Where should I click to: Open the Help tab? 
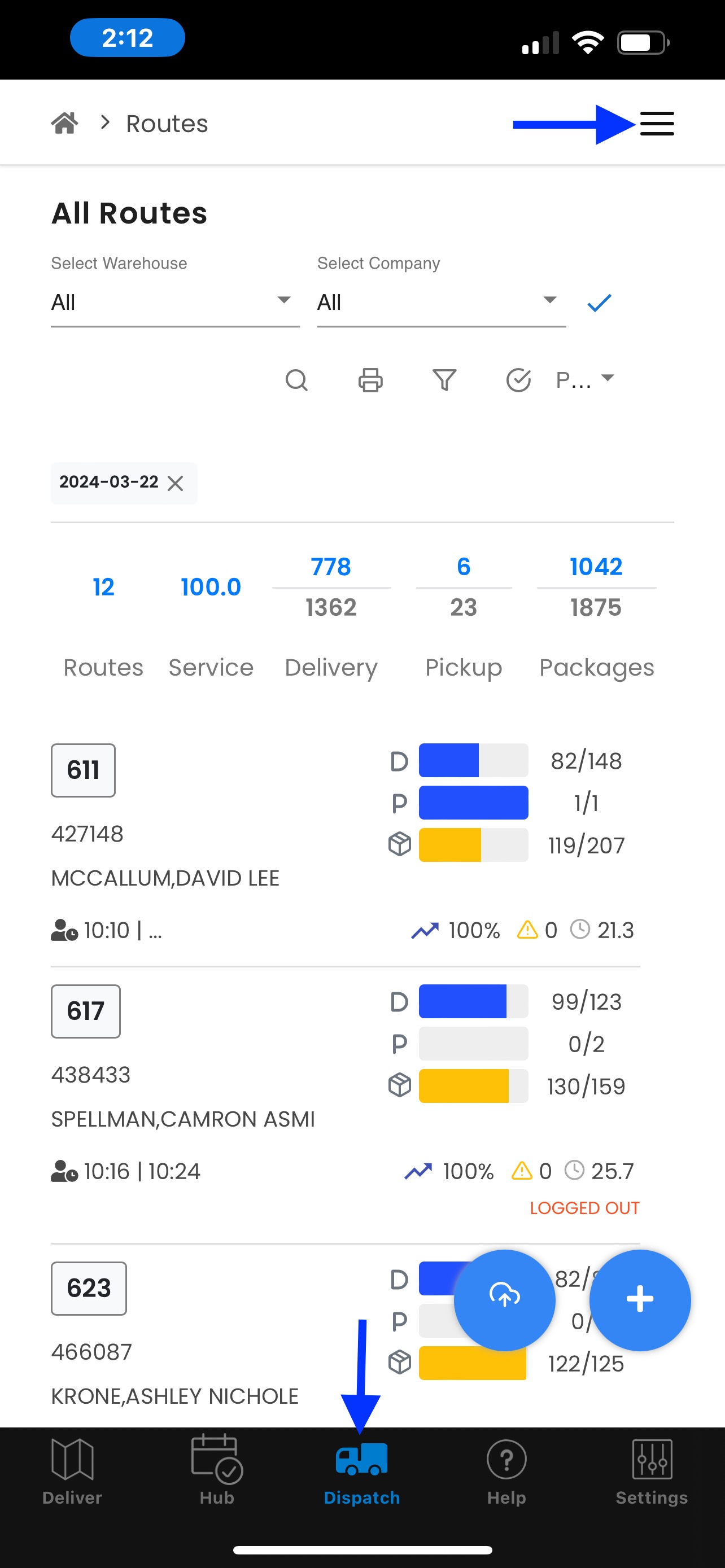506,1472
